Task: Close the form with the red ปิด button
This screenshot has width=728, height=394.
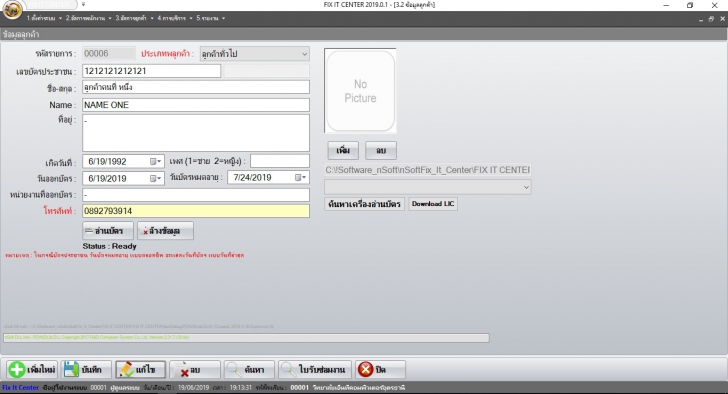Action: (x=380, y=369)
